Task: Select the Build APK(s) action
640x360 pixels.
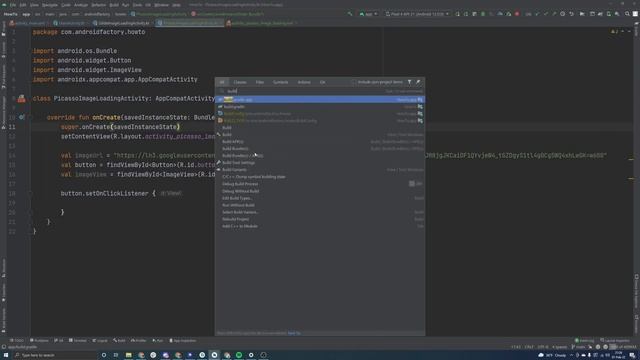Action: click(x=320, y=142)
